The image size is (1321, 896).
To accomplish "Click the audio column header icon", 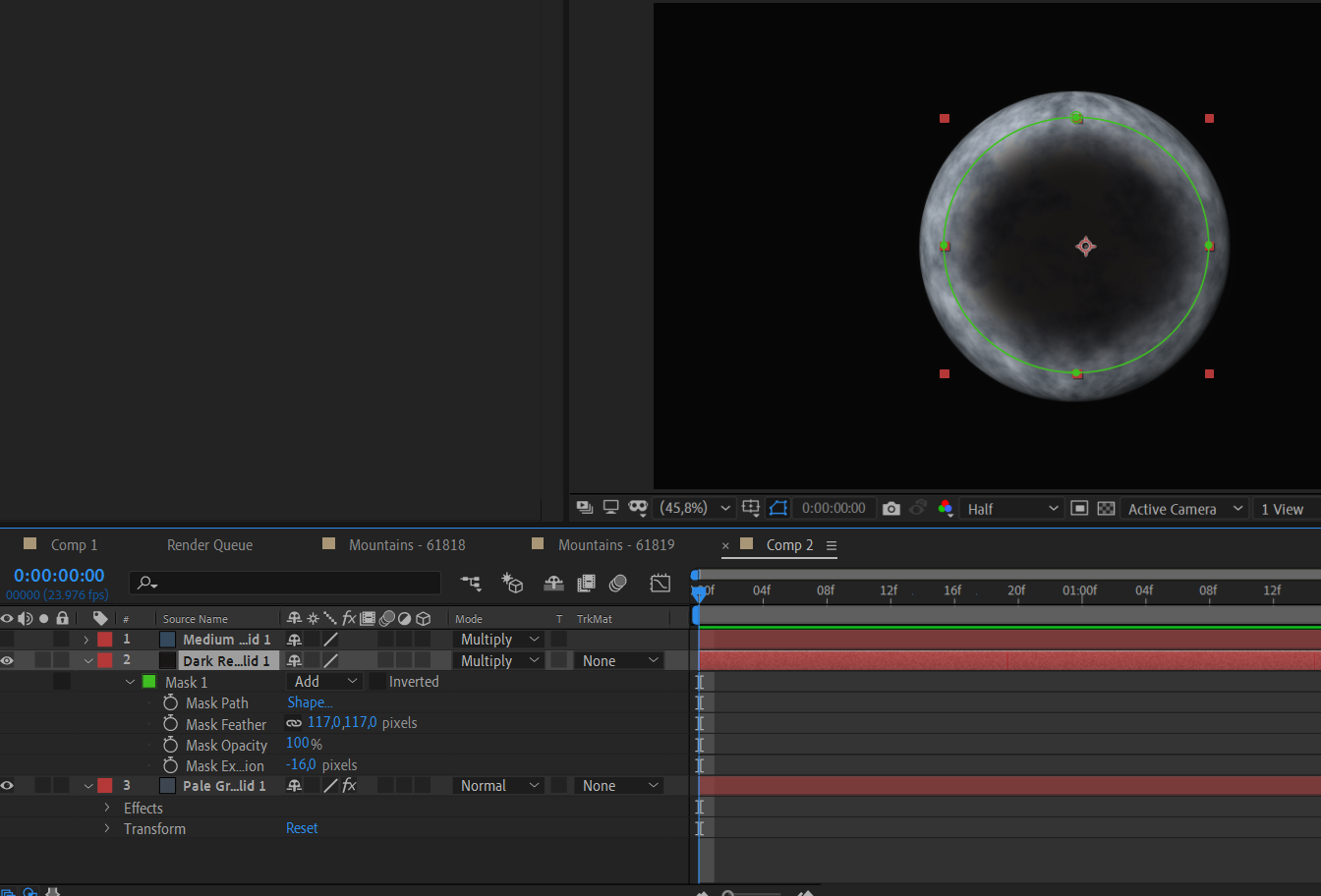I will click(25, 618).
